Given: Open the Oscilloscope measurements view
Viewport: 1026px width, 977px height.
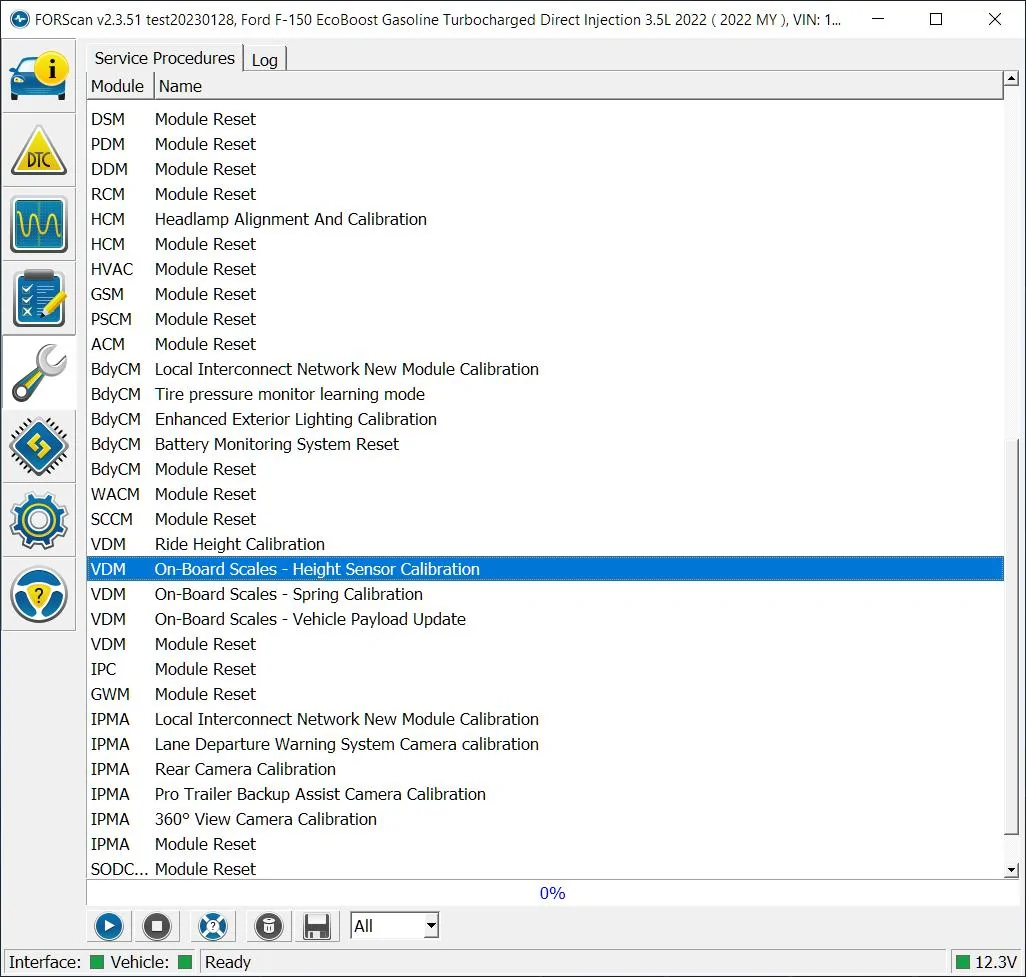Looking at the screenshot, I should click(x=39, y=223).
